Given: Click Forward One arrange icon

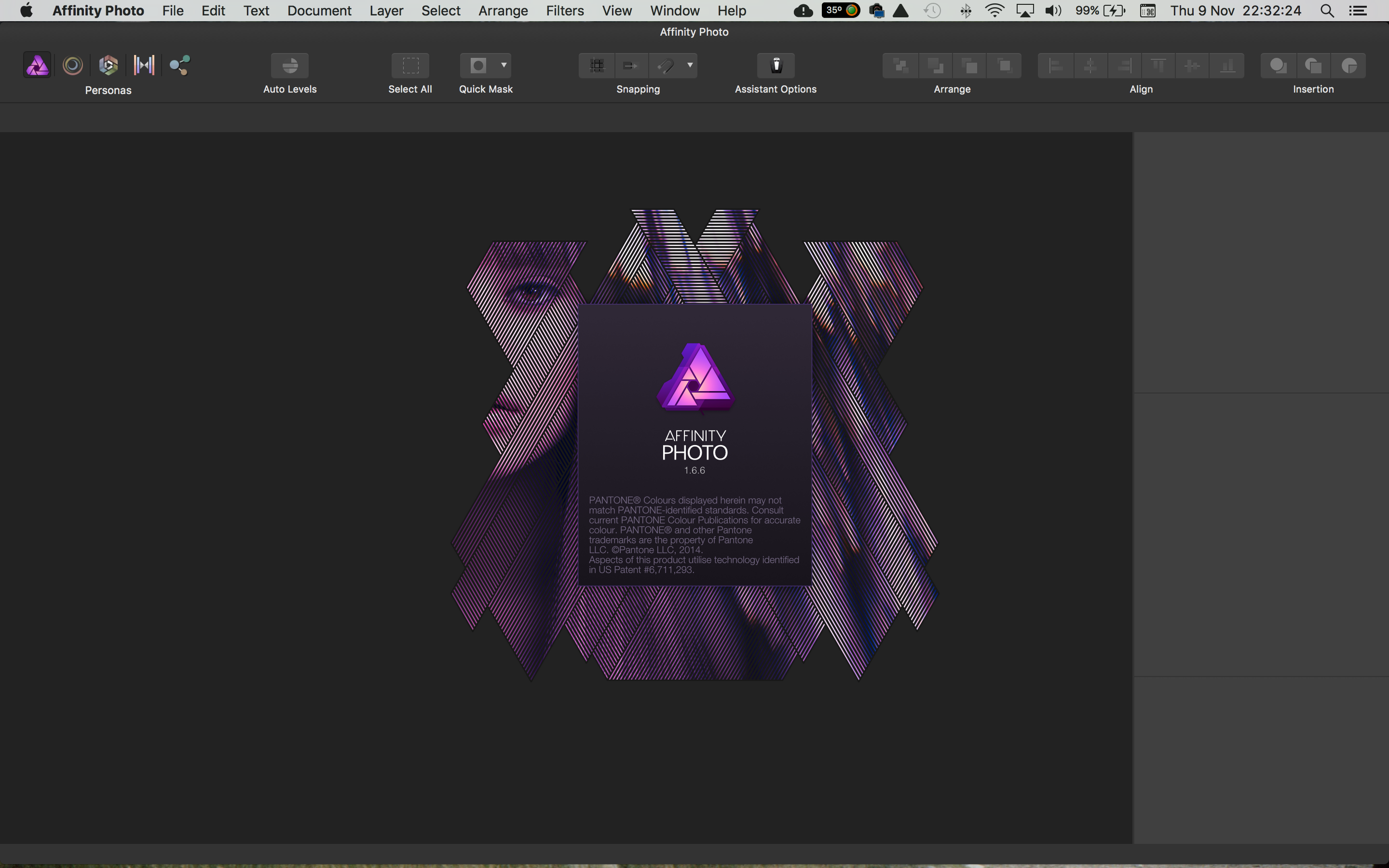Looking at the screenshot, I should (x=970, y=66).
